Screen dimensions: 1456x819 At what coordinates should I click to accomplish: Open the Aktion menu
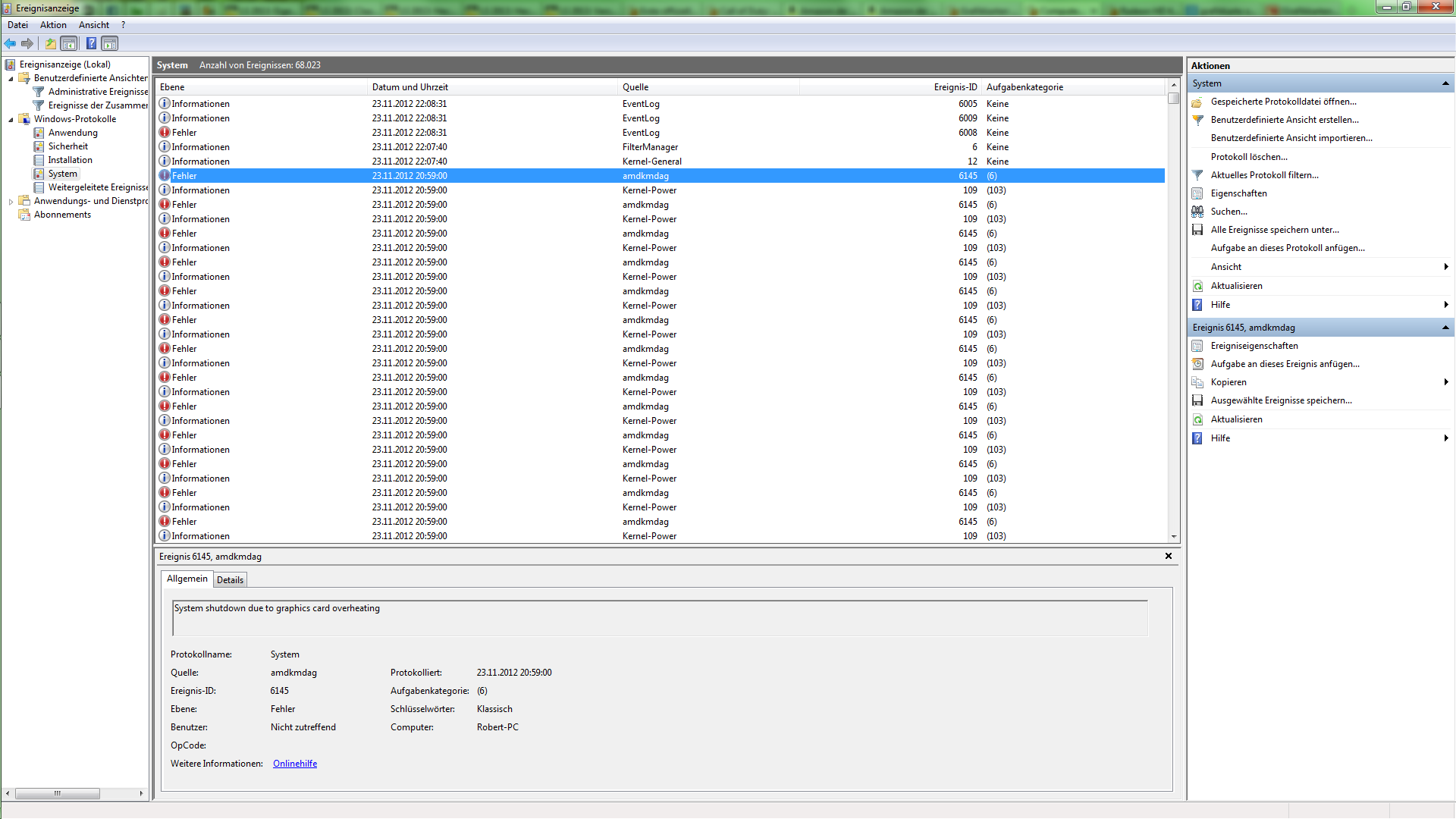click(x=53, y=25)
